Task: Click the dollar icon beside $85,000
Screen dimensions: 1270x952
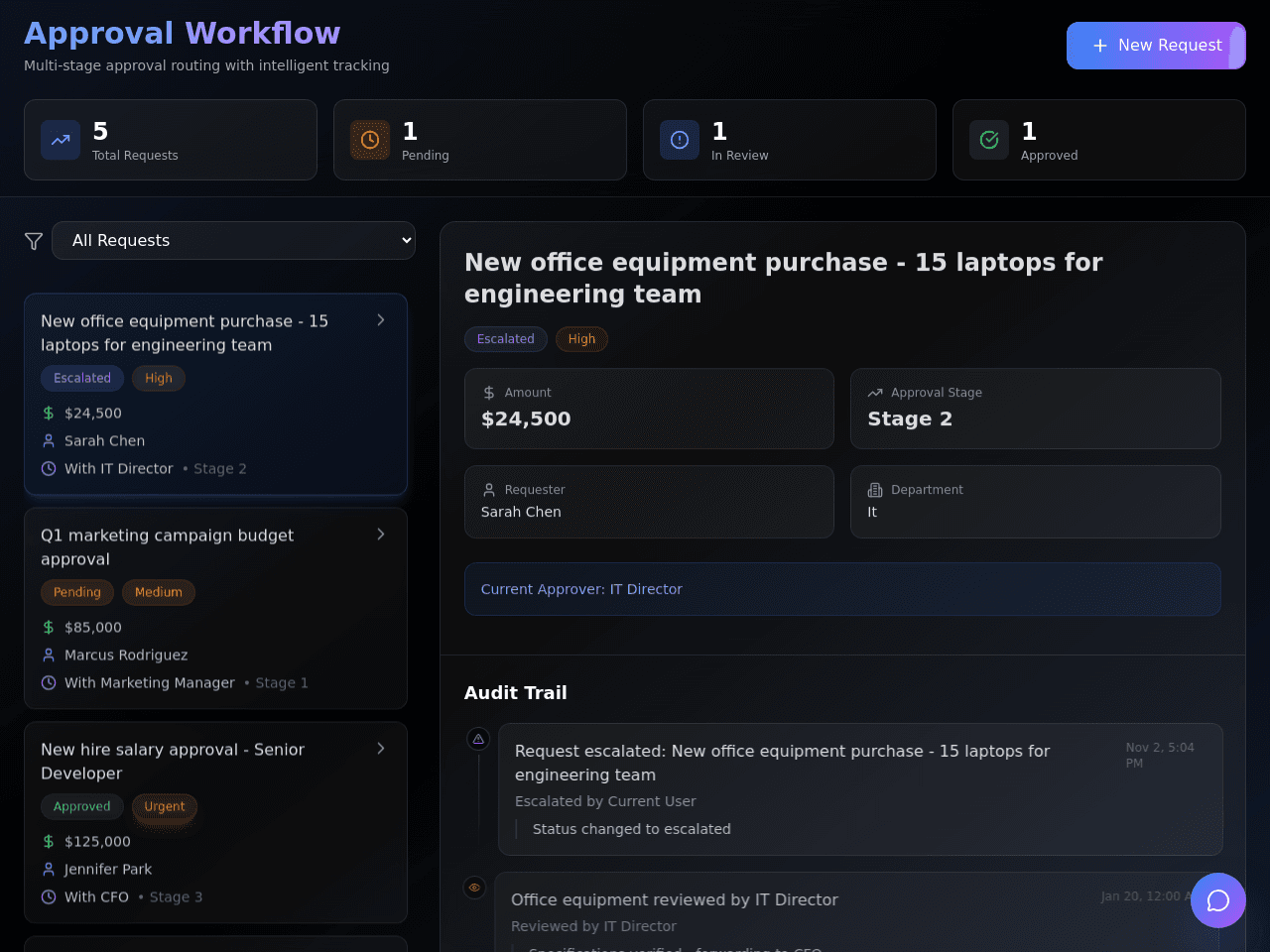Action: click(x=49, y=628)
